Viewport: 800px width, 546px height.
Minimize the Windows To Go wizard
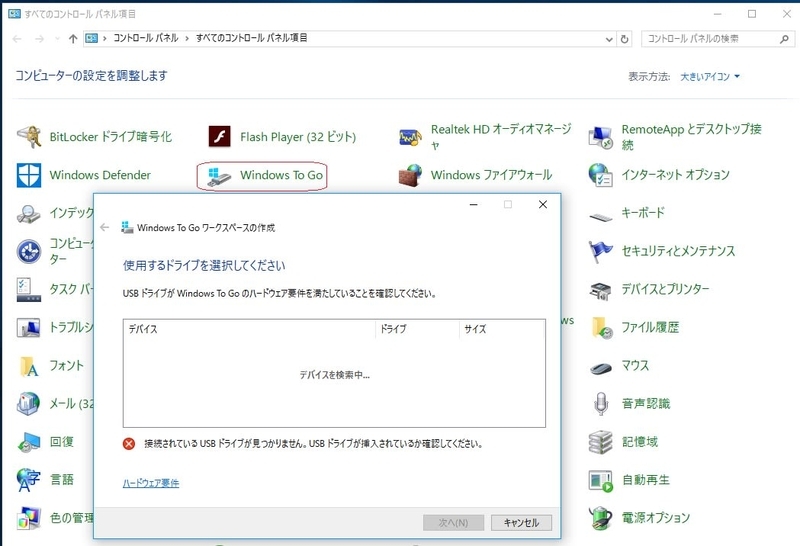[473, 205]
